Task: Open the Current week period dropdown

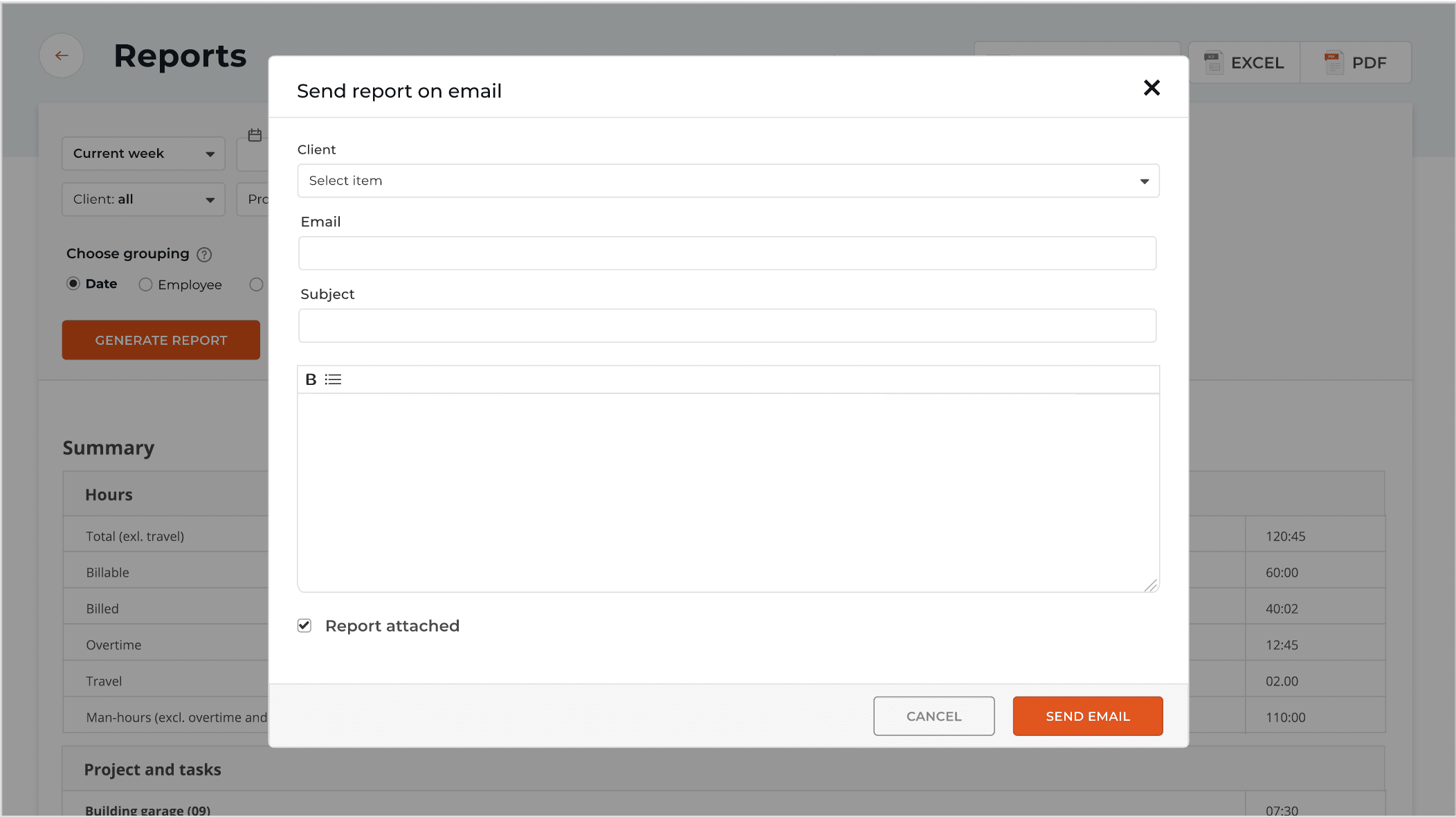Action: click(143, 153)
